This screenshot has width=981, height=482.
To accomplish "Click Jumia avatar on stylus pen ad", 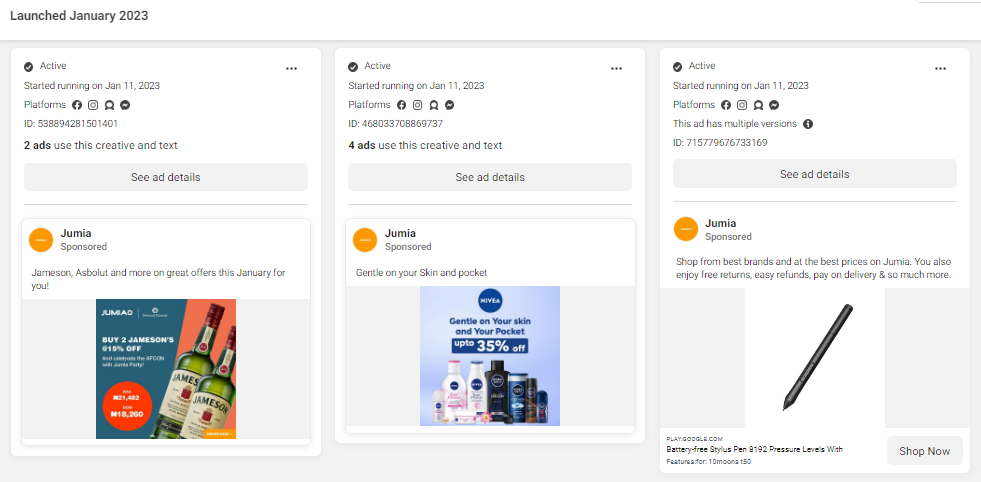I will tap(686, 229).
